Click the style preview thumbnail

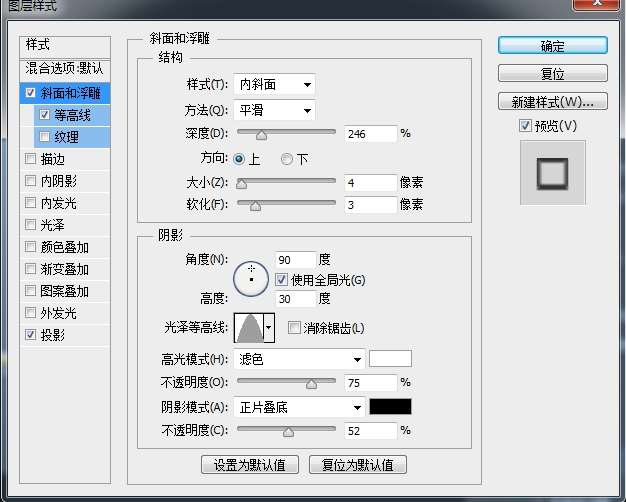coord(552,172)
